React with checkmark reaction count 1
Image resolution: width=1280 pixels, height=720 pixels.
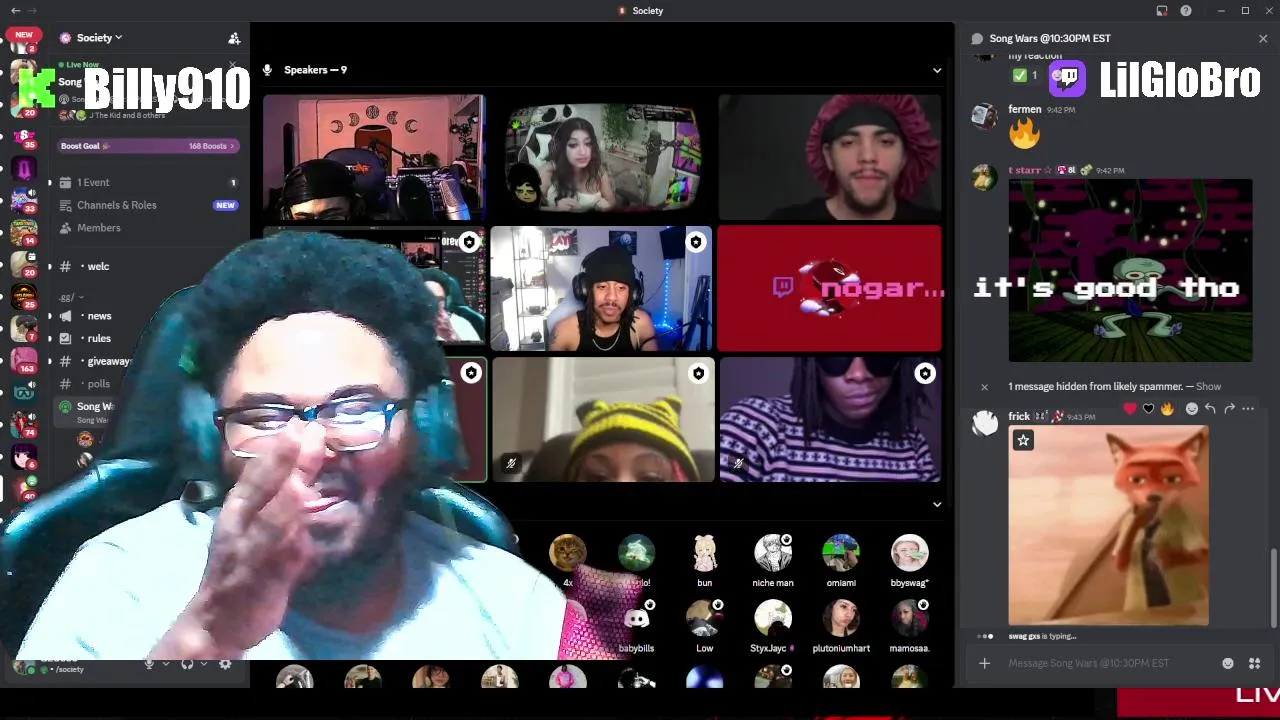point(1026,75)
